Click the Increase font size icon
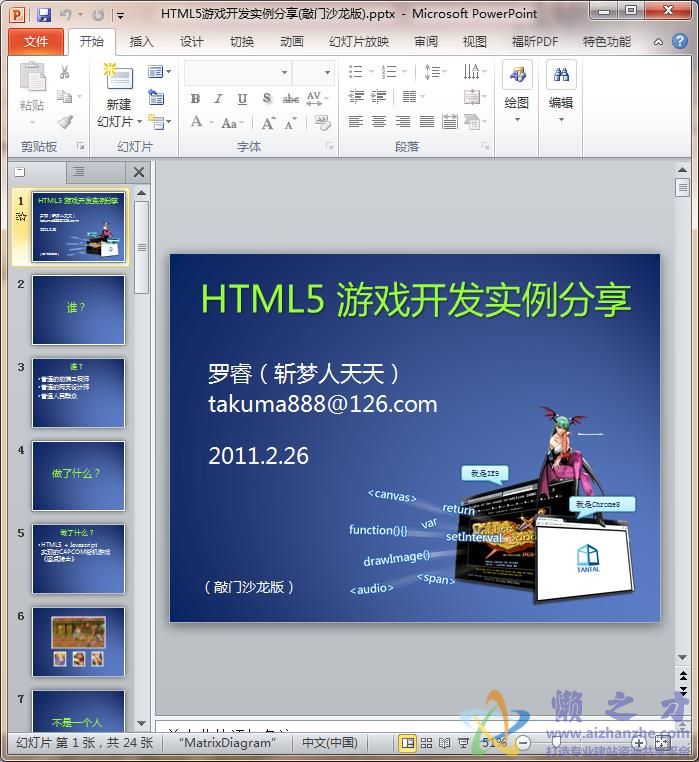The image size is (699, 762). click(268, 123)
